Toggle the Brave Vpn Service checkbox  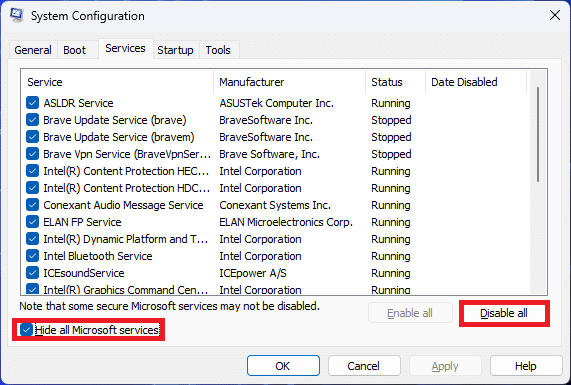32,154
